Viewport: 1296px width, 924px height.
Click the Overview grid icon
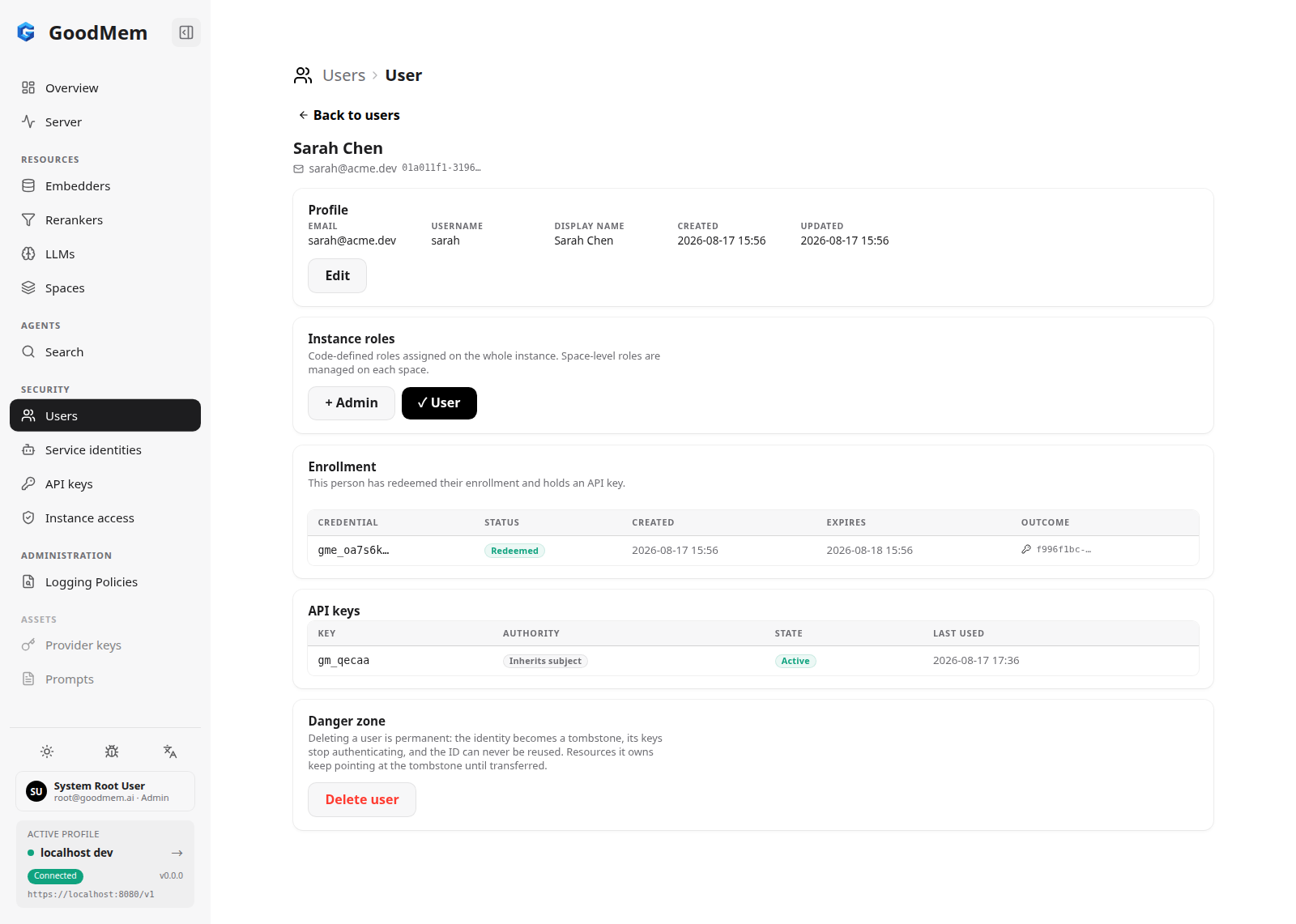28,87
